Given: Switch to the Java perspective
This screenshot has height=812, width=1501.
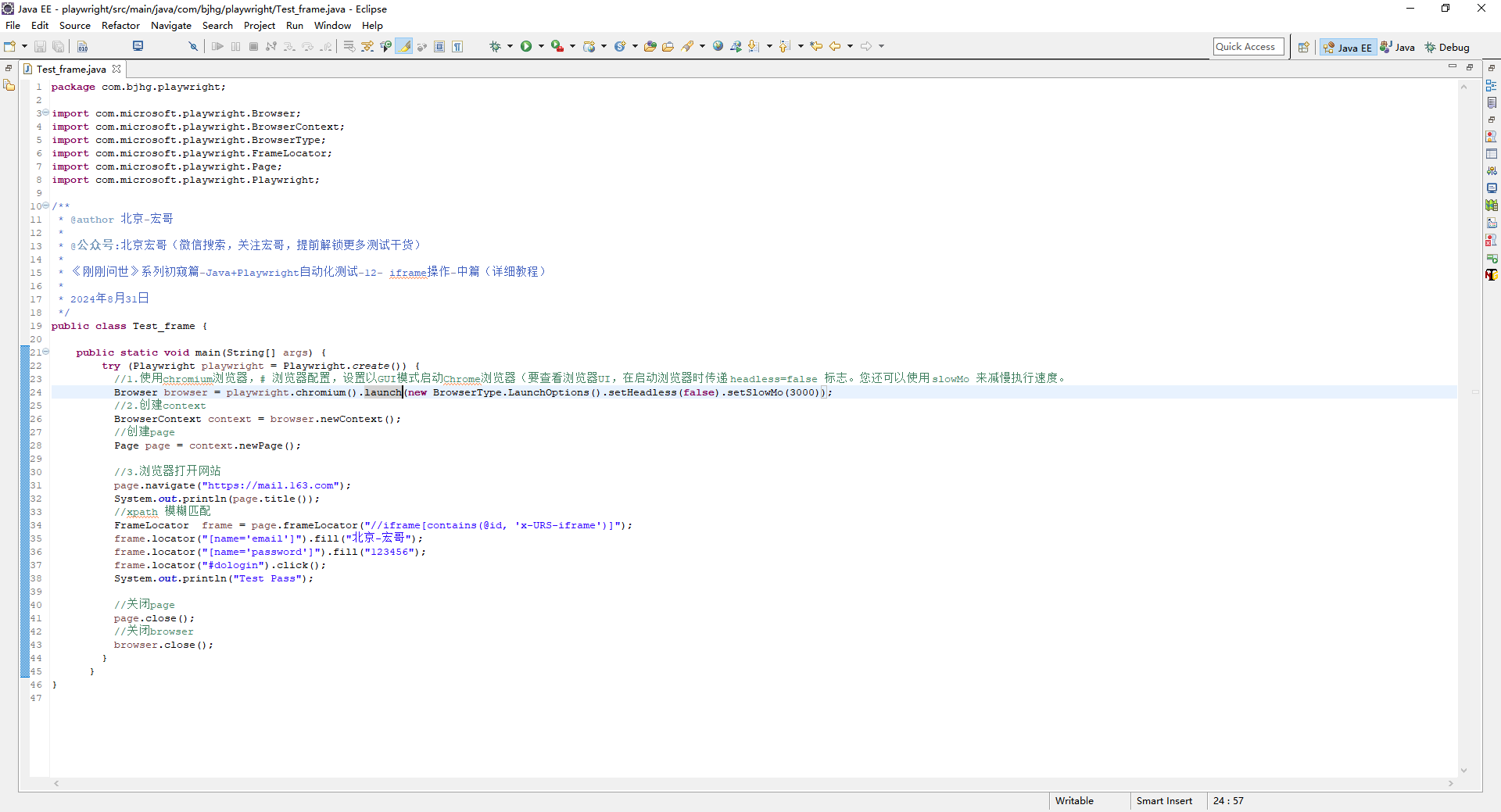Looking at the screenshot, I should 1397,48.
